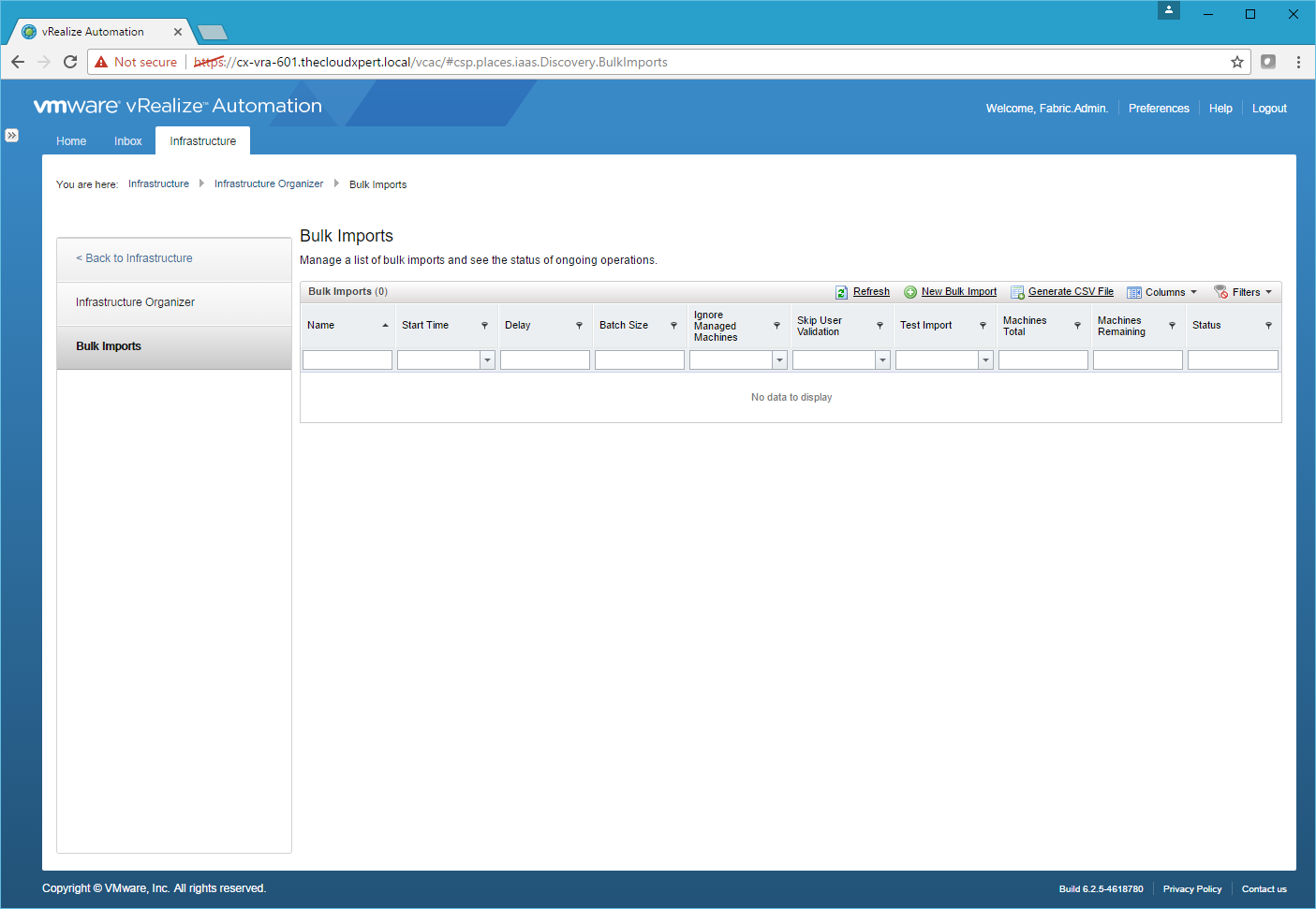Expand the Start Time filter dropdown
This screenshot has width=1316, height=909.
487,360
